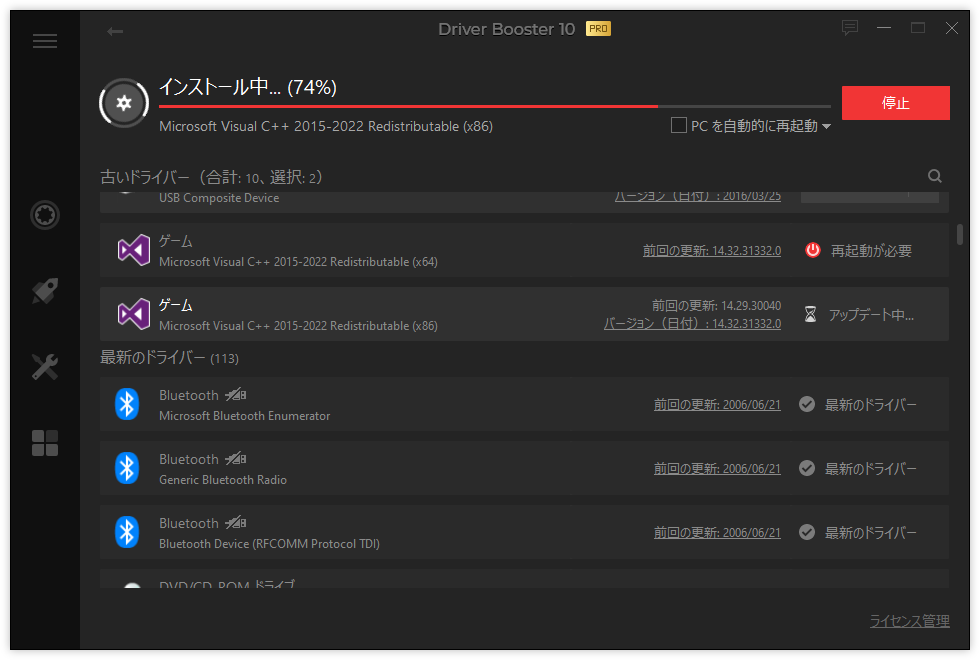Click バージョン（日付）: 14.32.31332.0 link

pyautogui.click(x=692, y=323)
